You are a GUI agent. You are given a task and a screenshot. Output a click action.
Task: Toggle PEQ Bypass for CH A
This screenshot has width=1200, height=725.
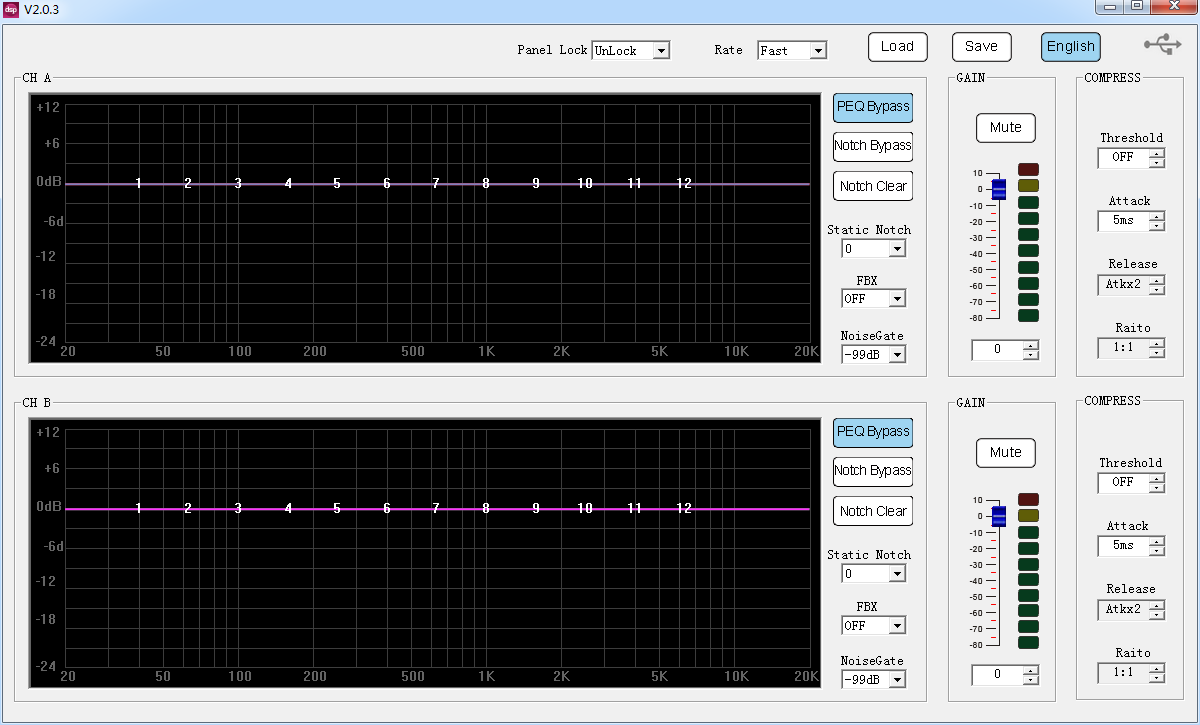coord(873,107)
